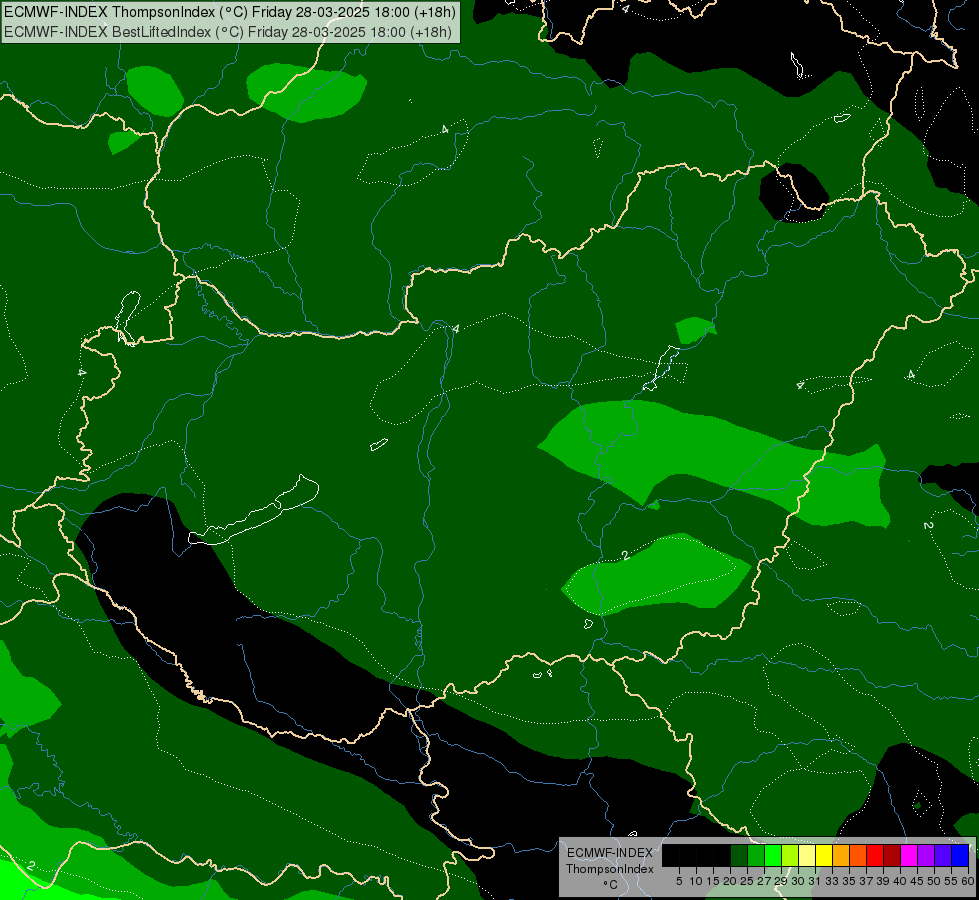Click the legend tick label 29
The height and width of the screenshot is (900, 979).
coord(781,881)
